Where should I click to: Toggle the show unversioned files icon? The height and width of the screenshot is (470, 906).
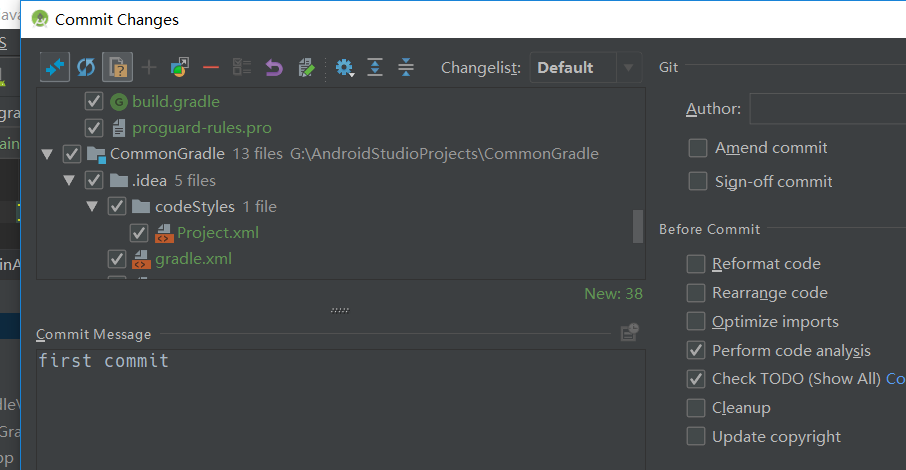(x=117, y=68)
